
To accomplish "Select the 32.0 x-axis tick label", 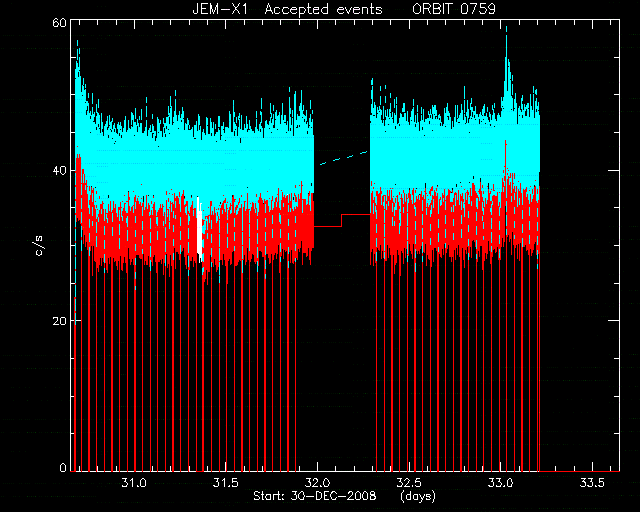I will (x=317, y=483).
